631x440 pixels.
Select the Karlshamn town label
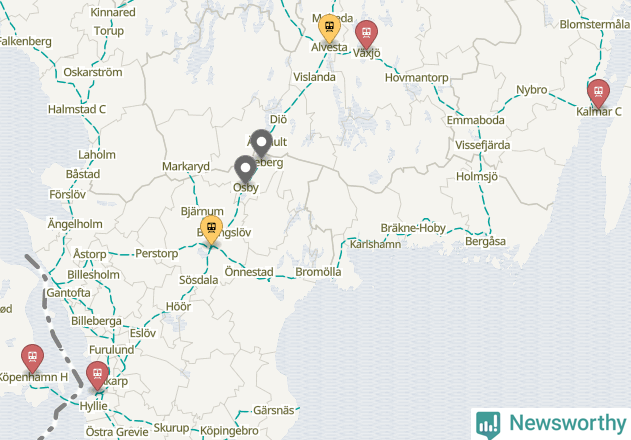pos(375,244)
